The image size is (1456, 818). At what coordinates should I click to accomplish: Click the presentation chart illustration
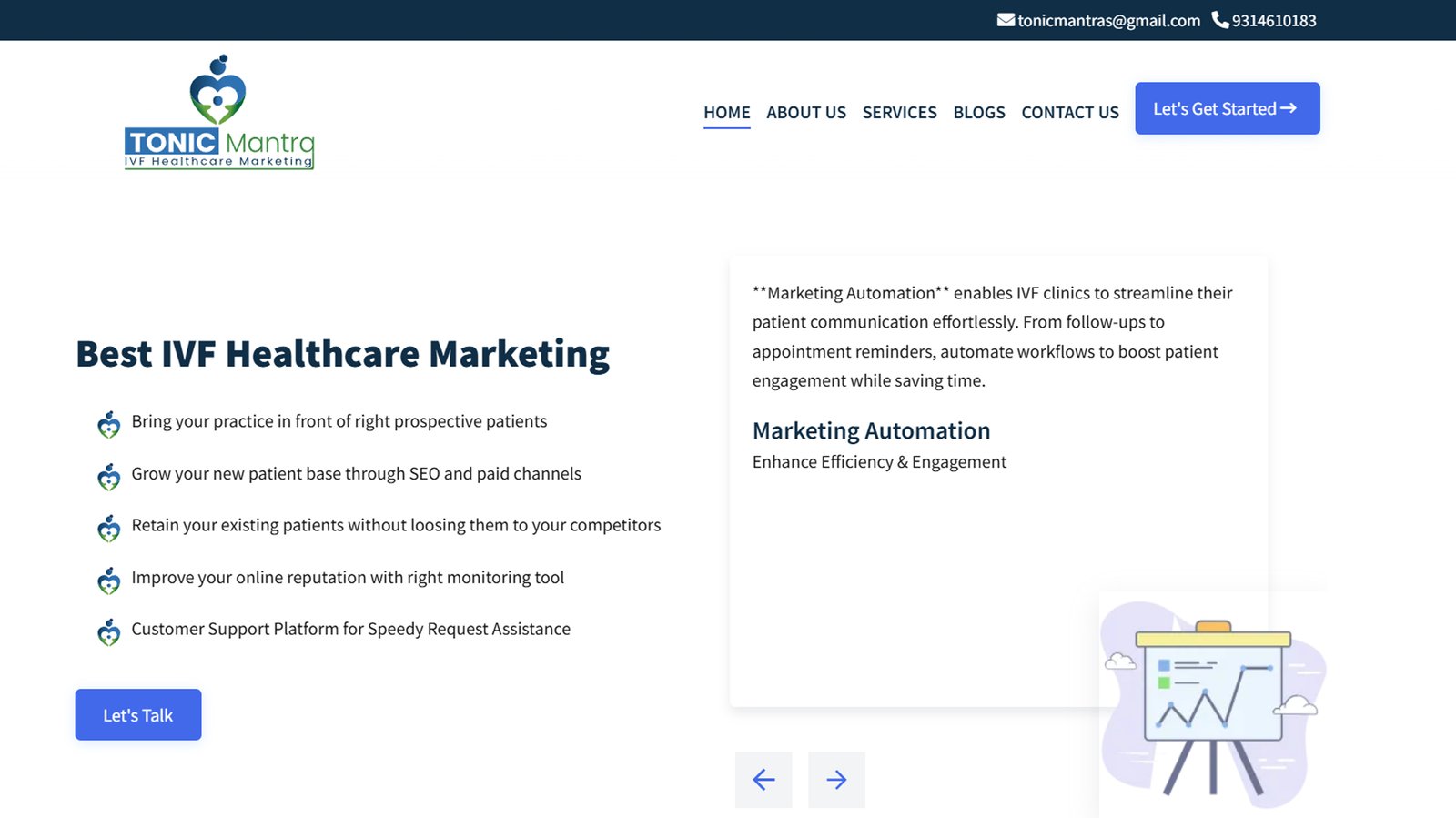[x=1213, y=703]
